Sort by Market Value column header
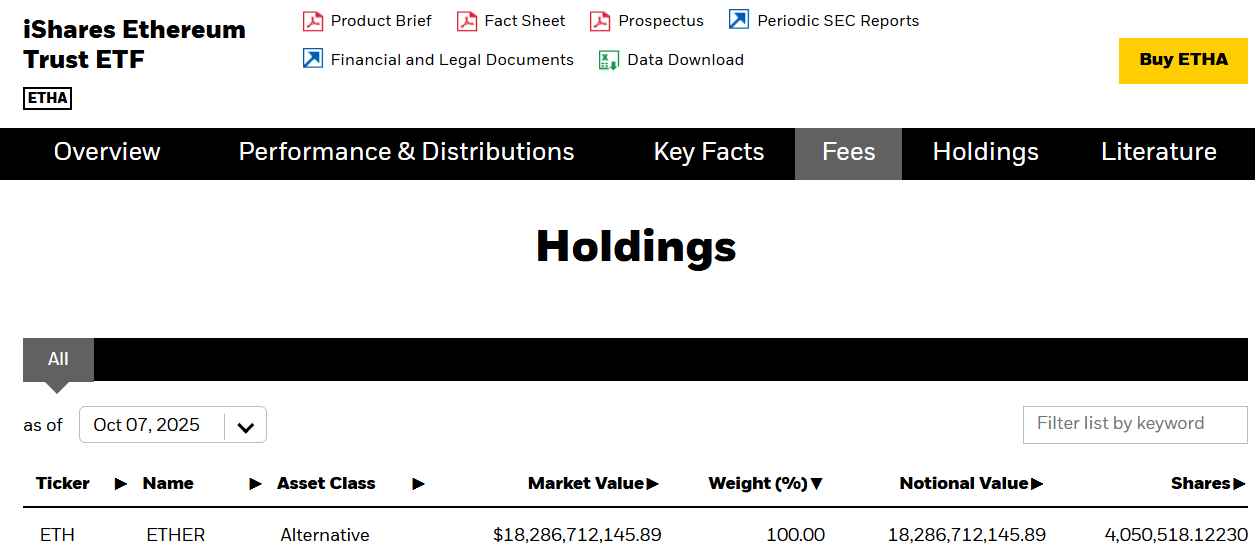The height and width of the screenshot is (554, 1255). click(x=586, y=484)
